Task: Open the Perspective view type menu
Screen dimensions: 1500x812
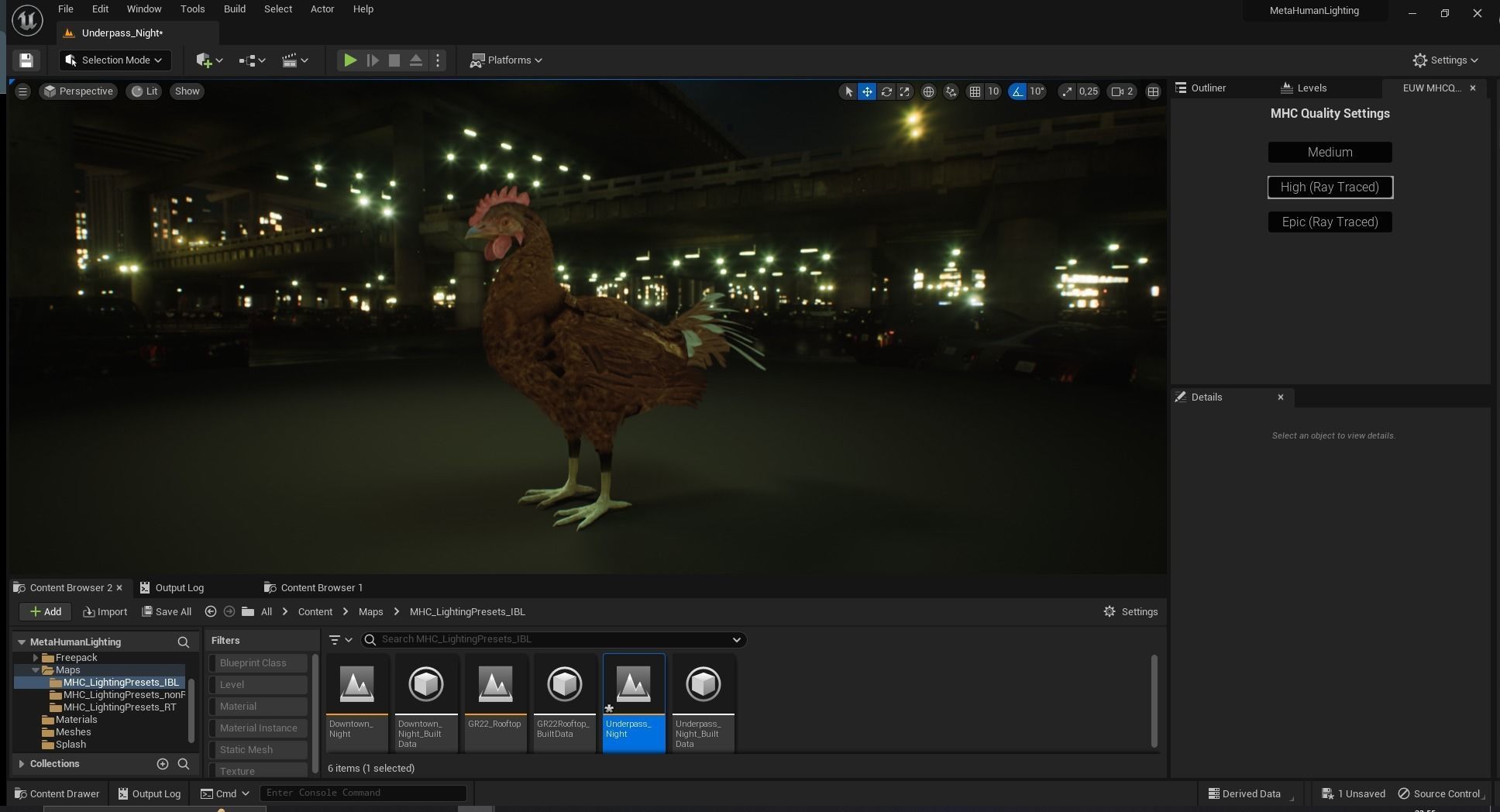Action: pos(78,91)
